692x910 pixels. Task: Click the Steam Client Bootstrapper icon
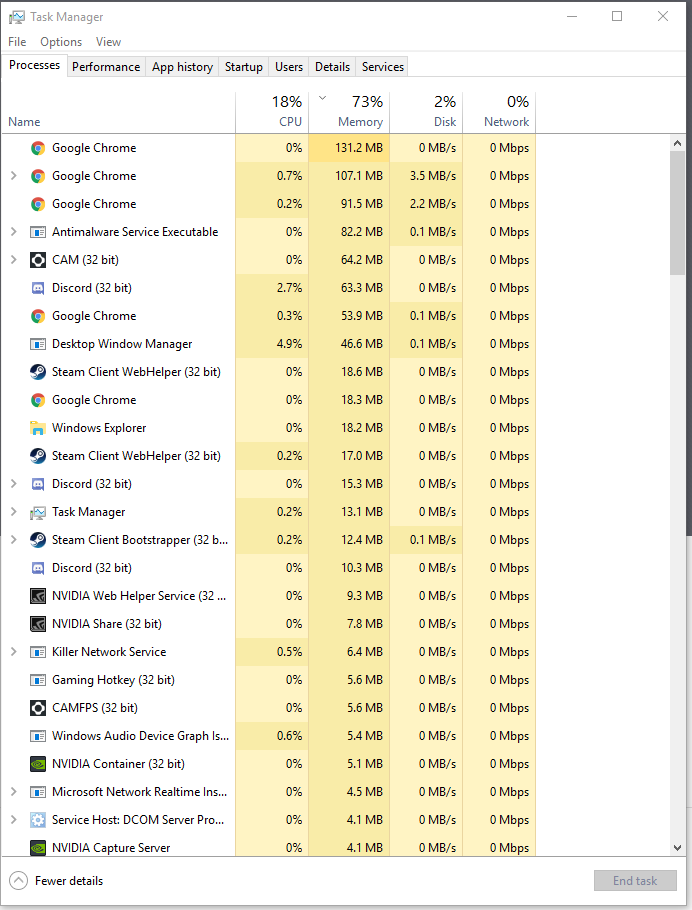pyautogui.click(x=38, y=540)
